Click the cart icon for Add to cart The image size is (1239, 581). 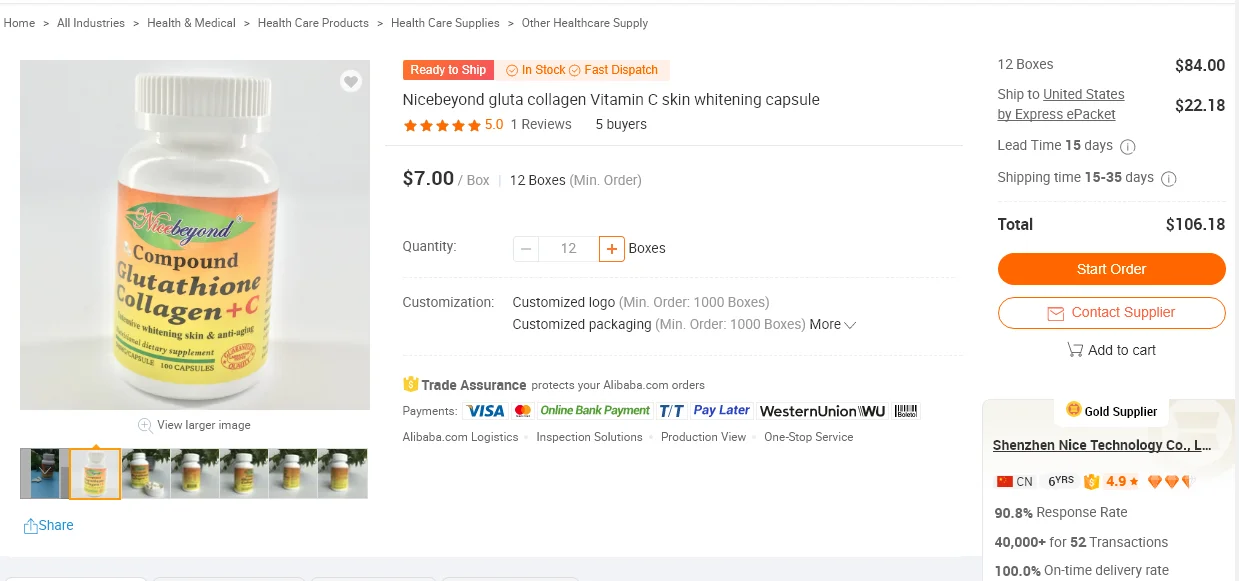[1075, 350]
